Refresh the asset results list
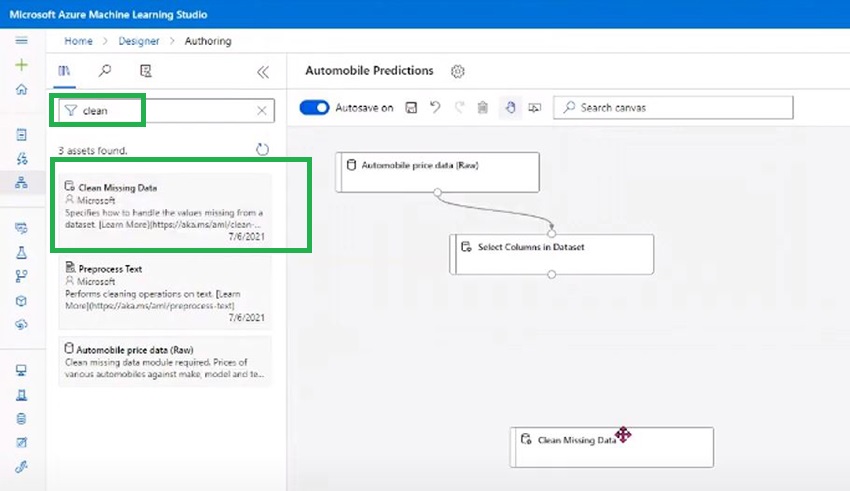 [262, 150]
